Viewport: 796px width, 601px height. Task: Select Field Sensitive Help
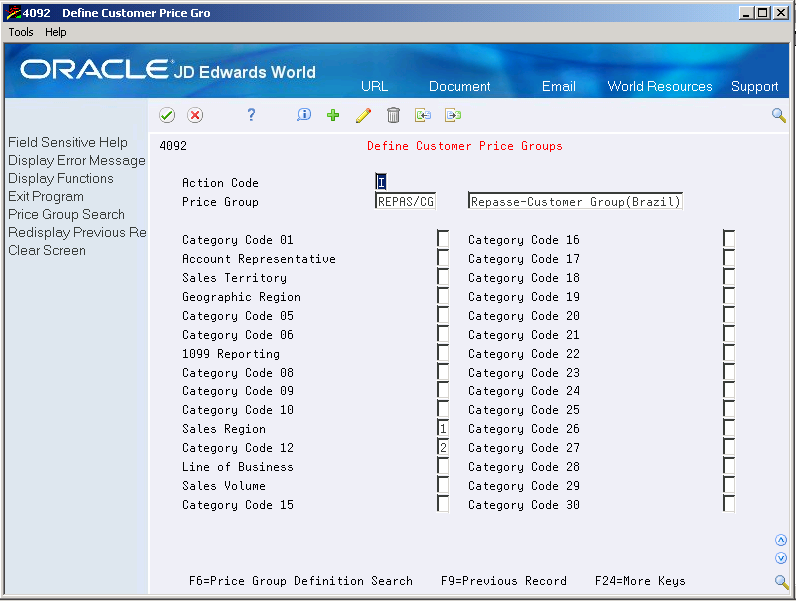(68, 143)
